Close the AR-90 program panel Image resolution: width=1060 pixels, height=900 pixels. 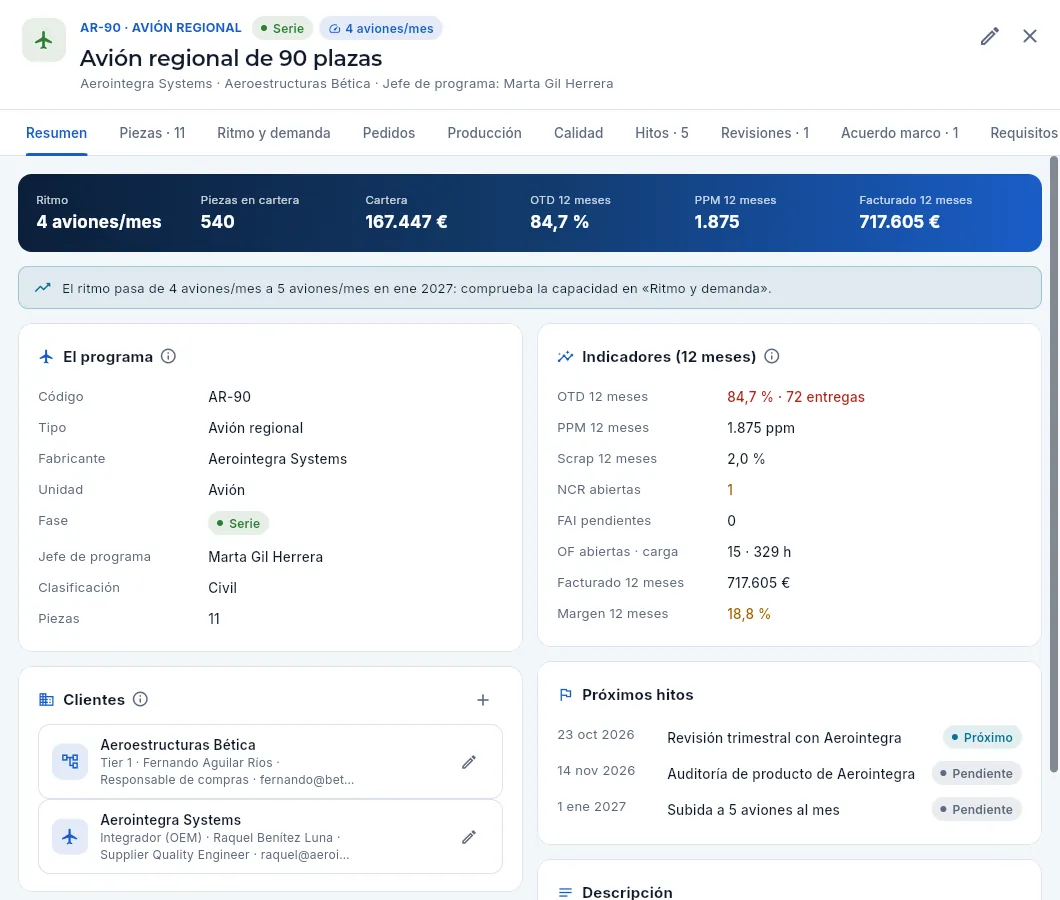tap(1030, 37)
